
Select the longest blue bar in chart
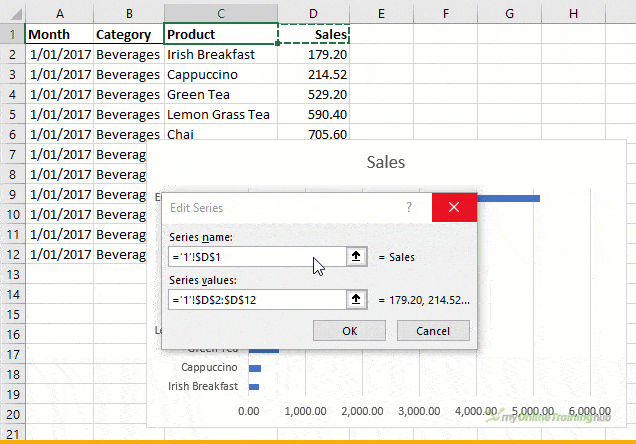(x=508, y=198)
